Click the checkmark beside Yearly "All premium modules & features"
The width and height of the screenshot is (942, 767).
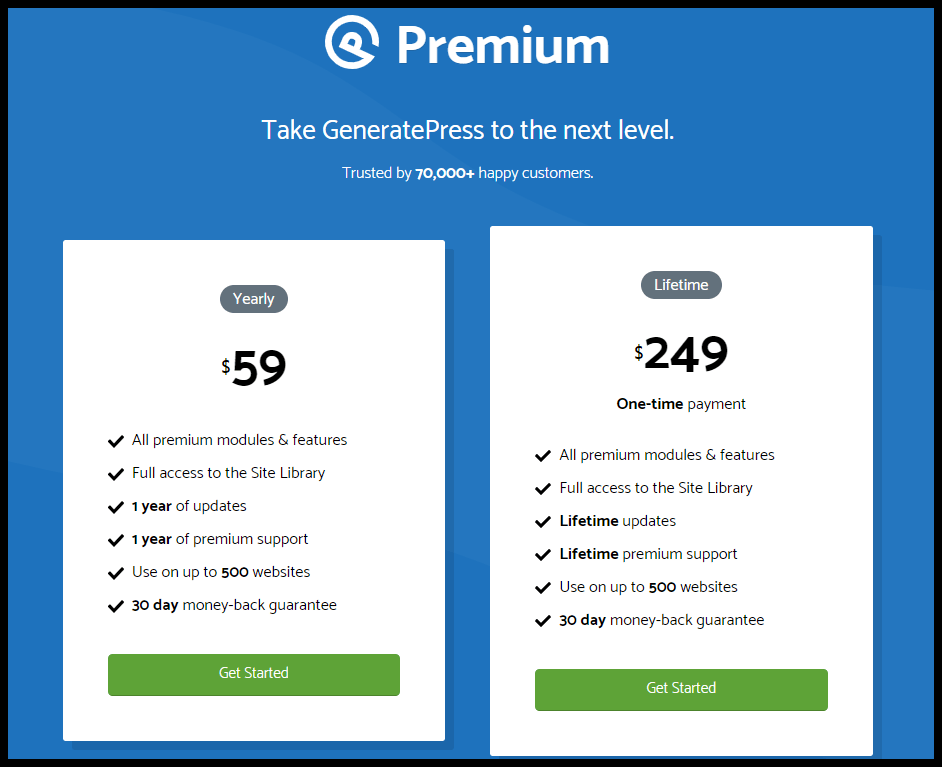click(115, 440)
